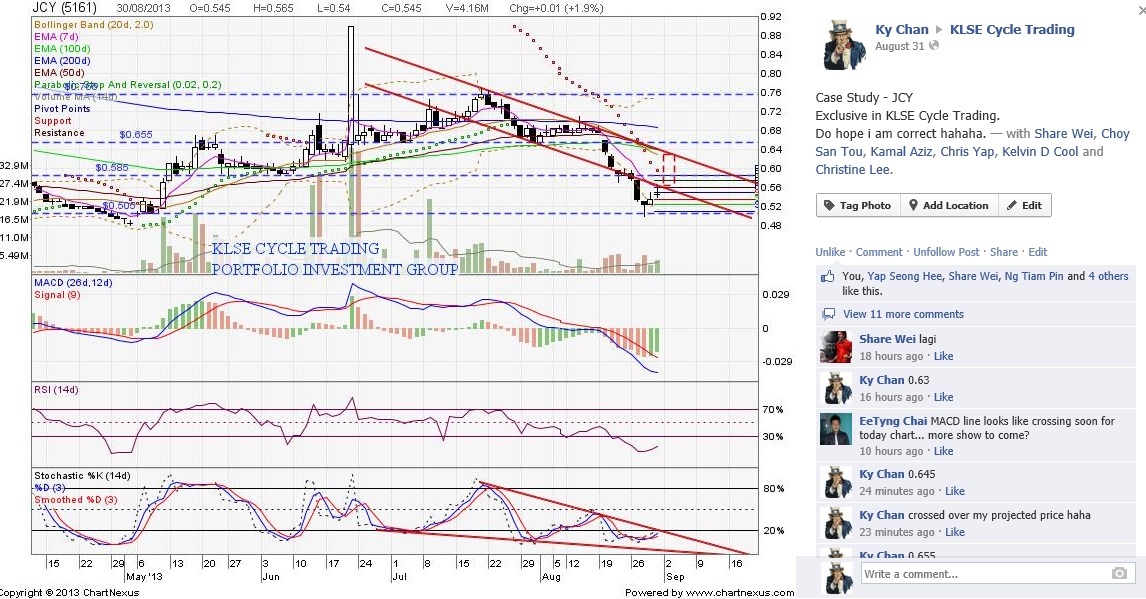Click the comments bubble icon

[828, 314]
